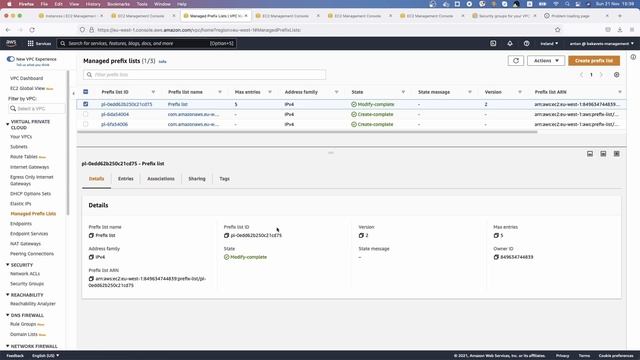Check the pl-6fa54006 row checkbox
Viewport: 640px width, 360px height.
[85, 124]
